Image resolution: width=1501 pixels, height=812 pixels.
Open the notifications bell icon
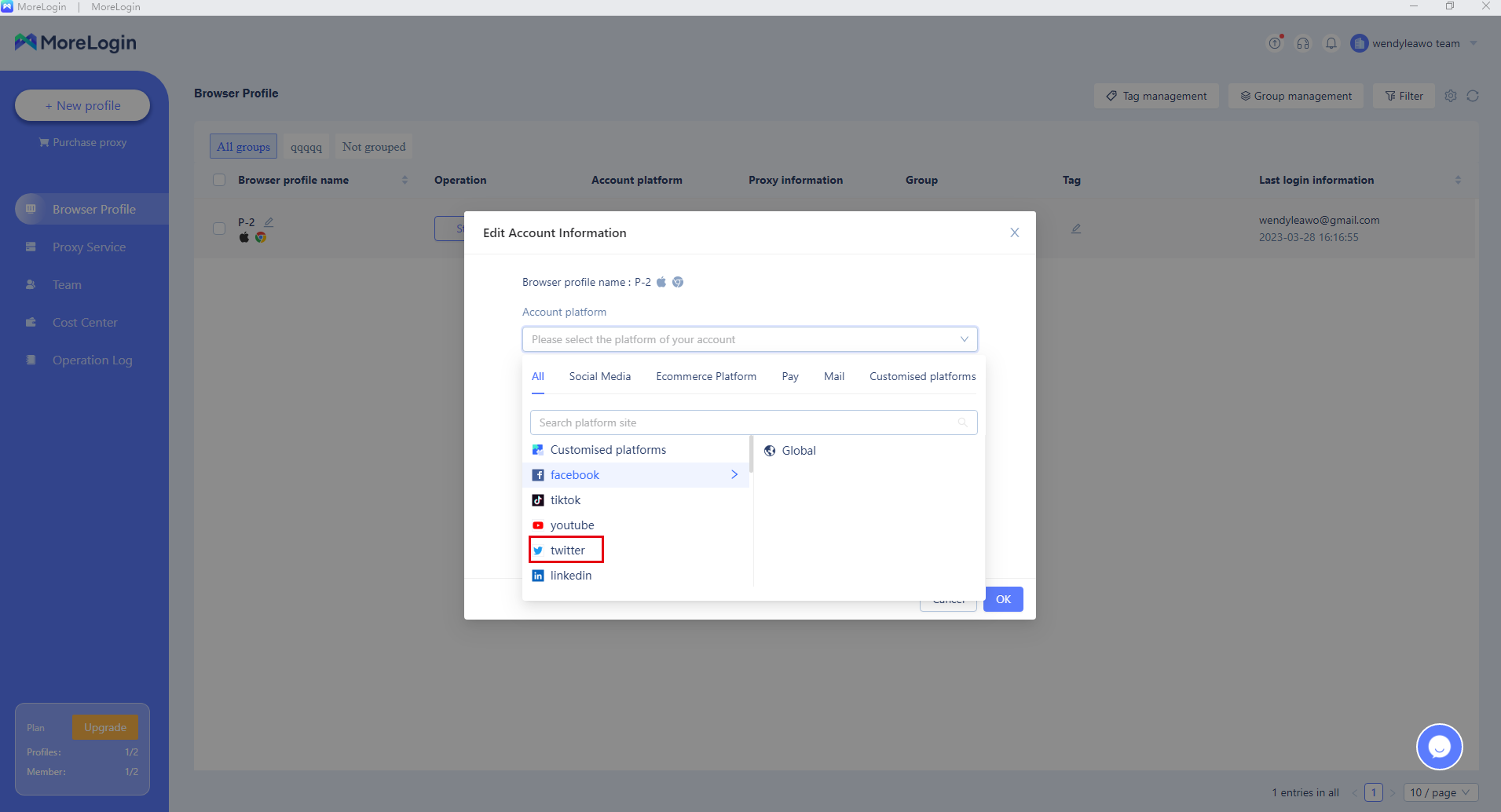tap(1331, 43)
